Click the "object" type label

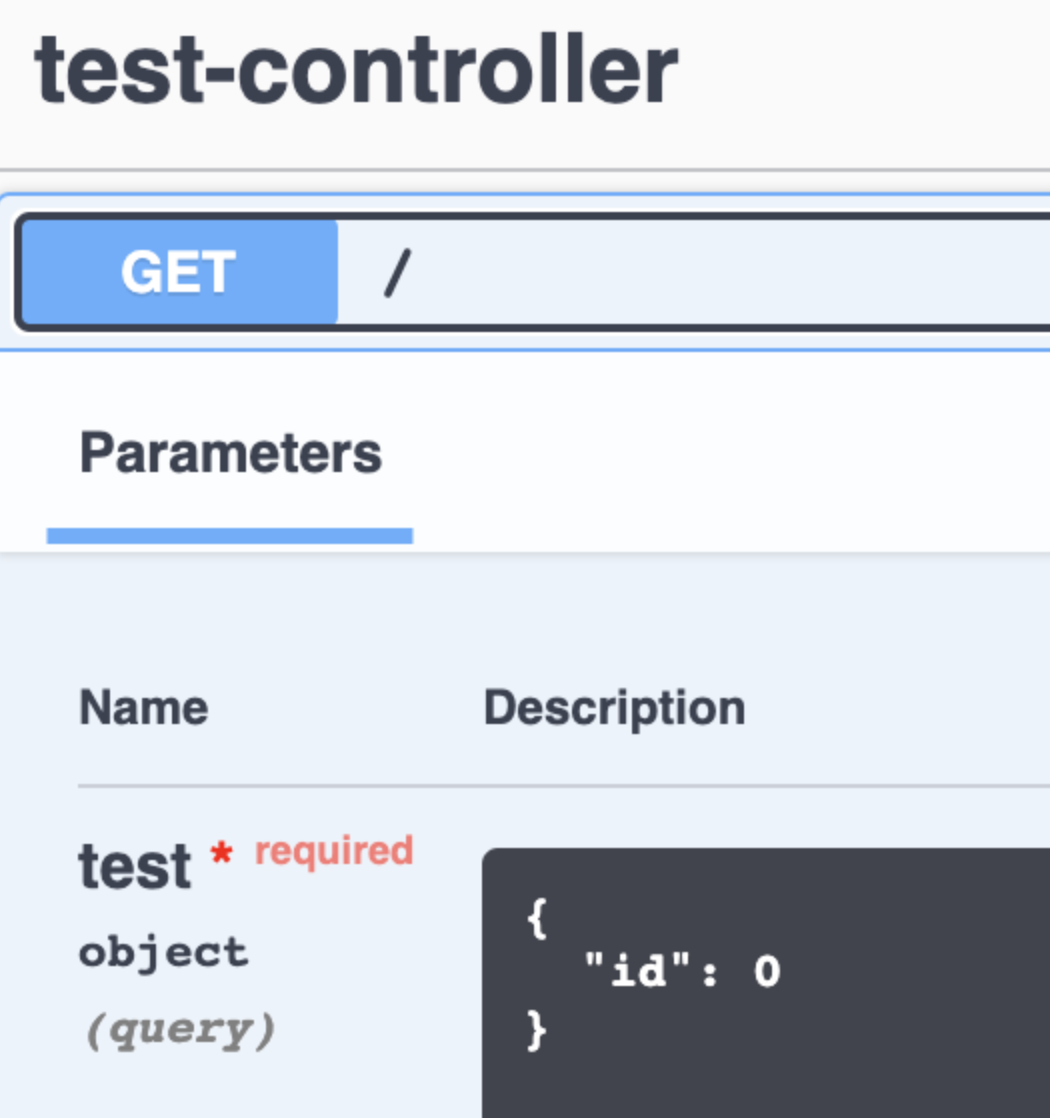(x=163, y=951)
